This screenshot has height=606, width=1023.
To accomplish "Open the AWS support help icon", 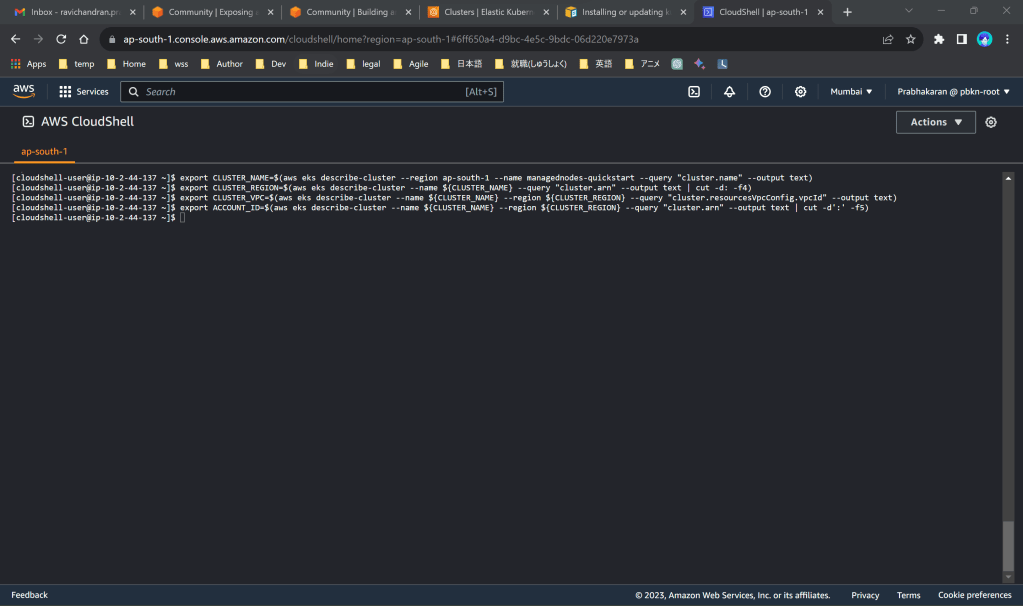I will coord(765,92).
